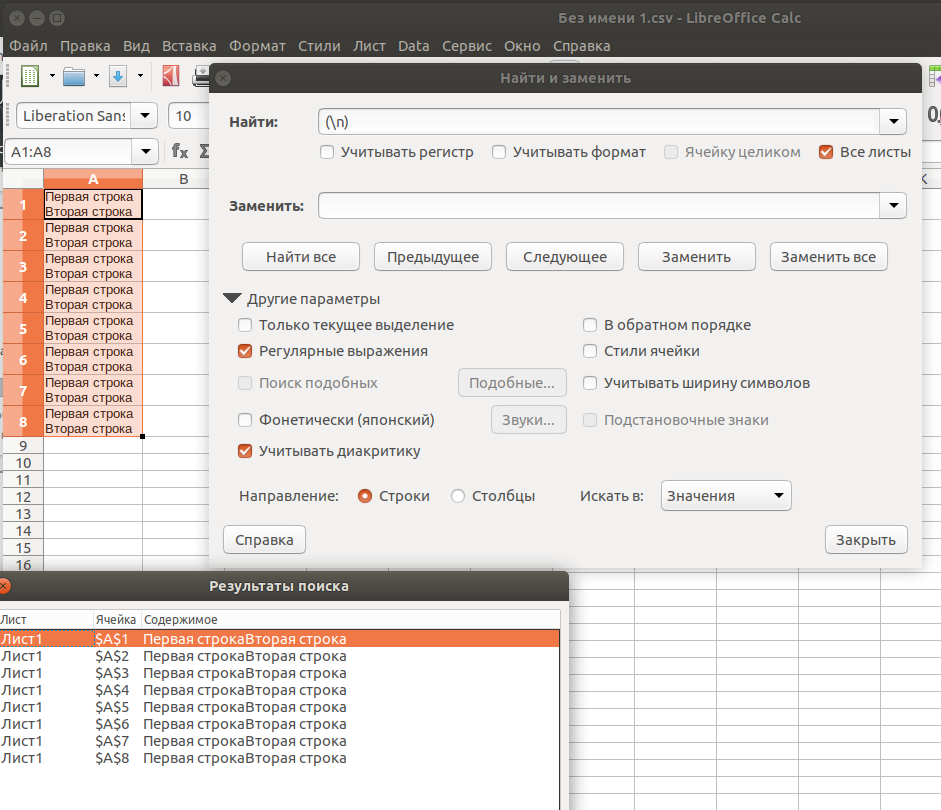Open the New document dropdown arrow

(x=52, y=76)
